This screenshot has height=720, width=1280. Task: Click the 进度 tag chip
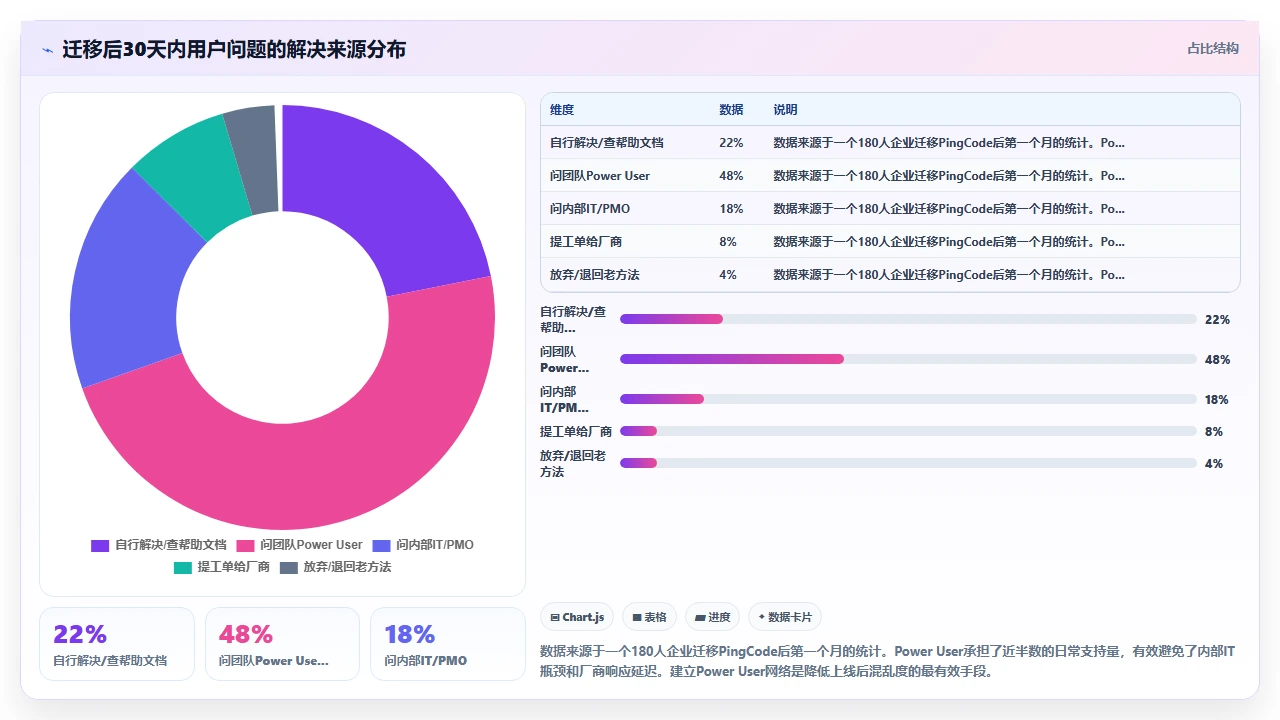[x=713, y=617]
